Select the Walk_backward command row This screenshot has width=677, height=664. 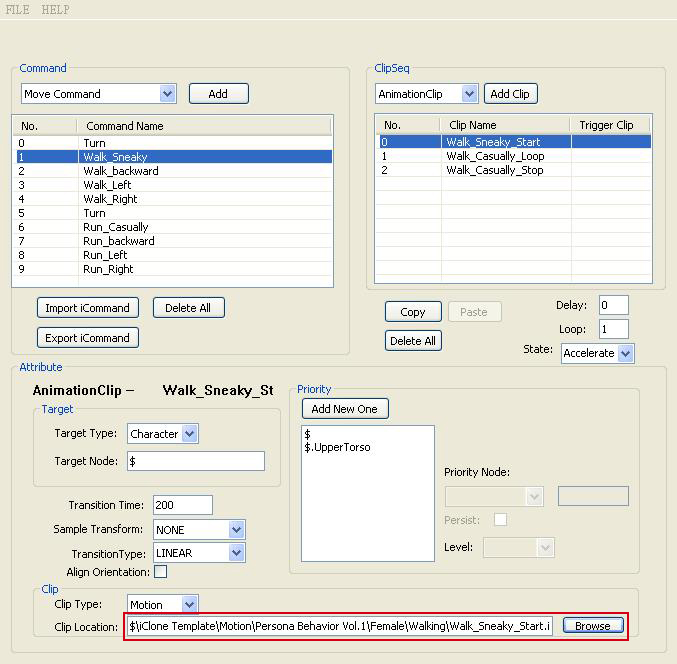coord(174,171)
